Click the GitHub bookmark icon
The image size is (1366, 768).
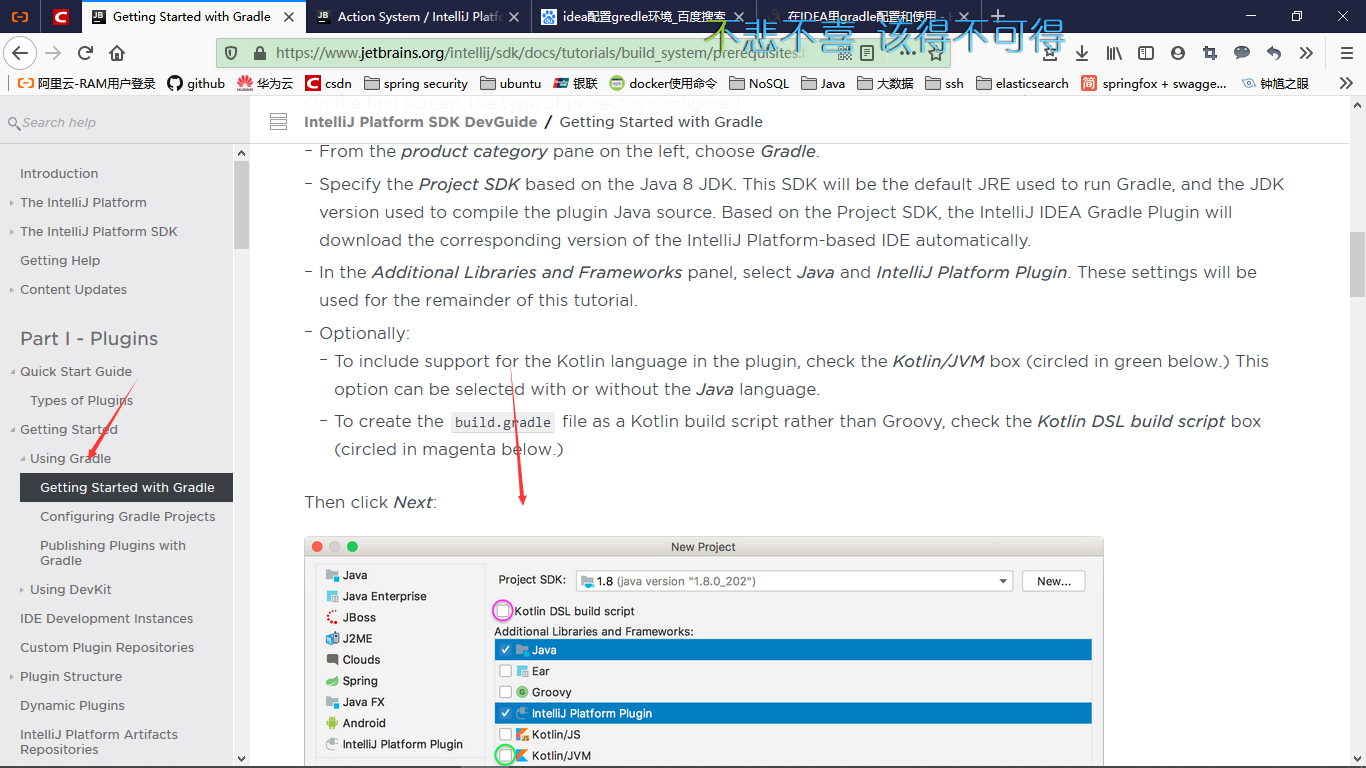point(173,83)
